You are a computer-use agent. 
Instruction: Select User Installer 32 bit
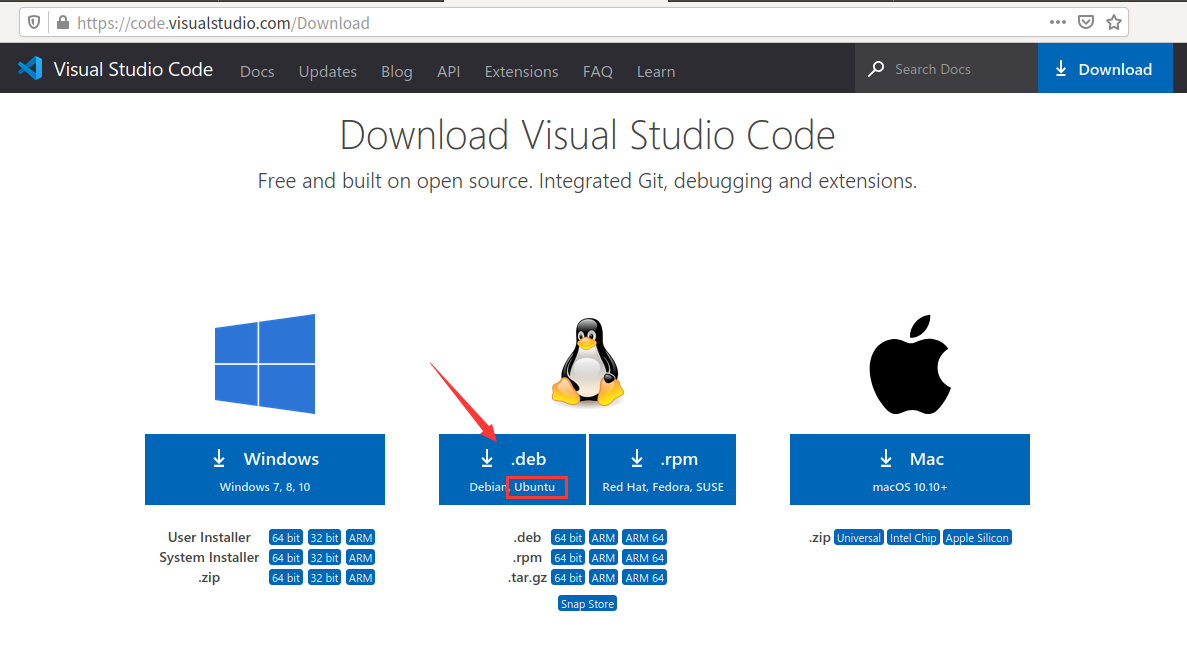click(324, 537)
